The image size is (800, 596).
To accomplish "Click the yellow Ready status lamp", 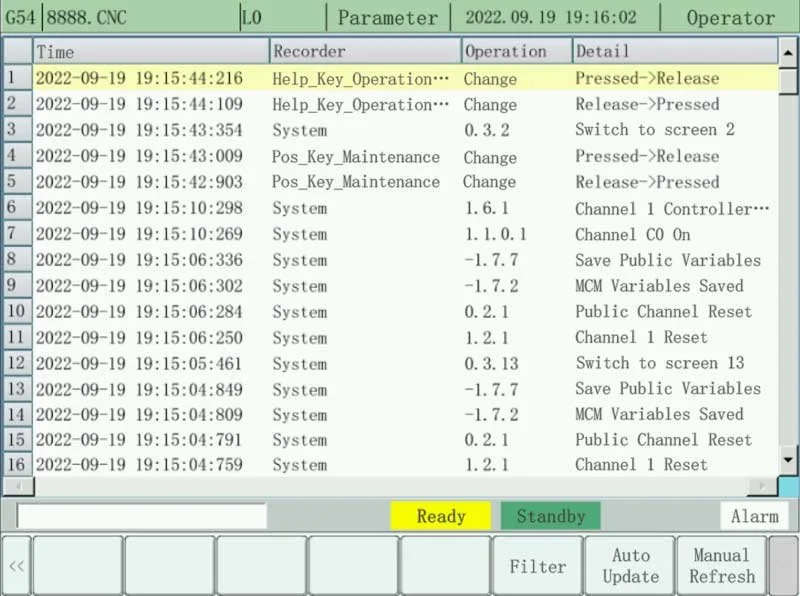I will click(441, 516).
